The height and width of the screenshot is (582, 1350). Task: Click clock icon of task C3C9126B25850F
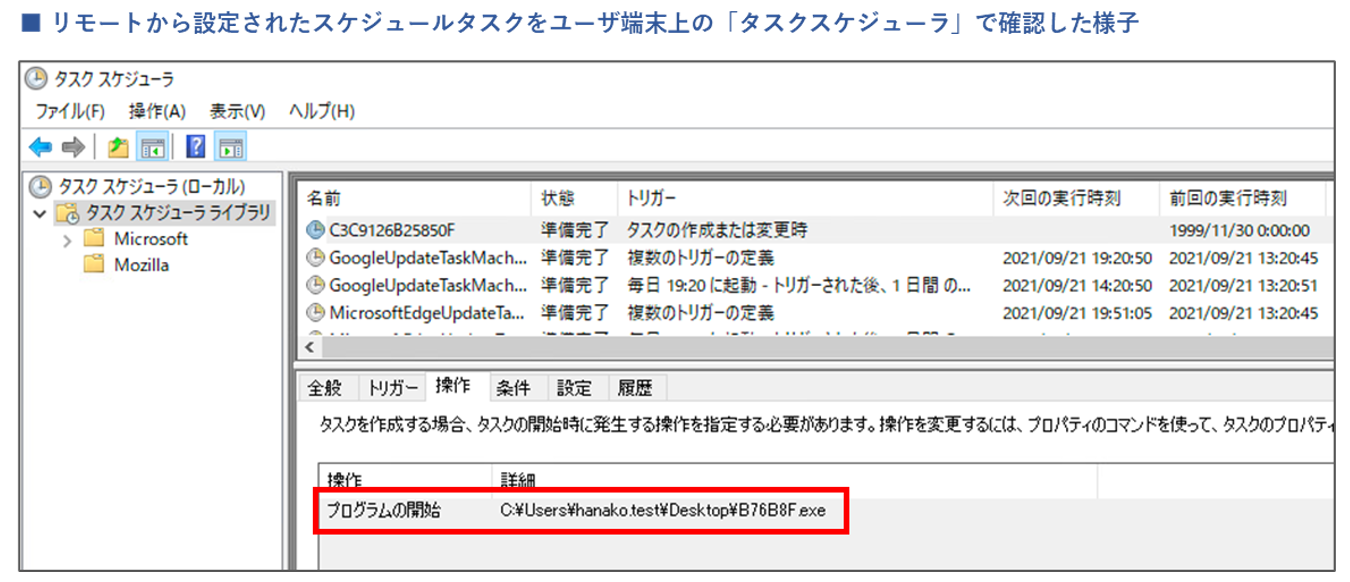315,230
